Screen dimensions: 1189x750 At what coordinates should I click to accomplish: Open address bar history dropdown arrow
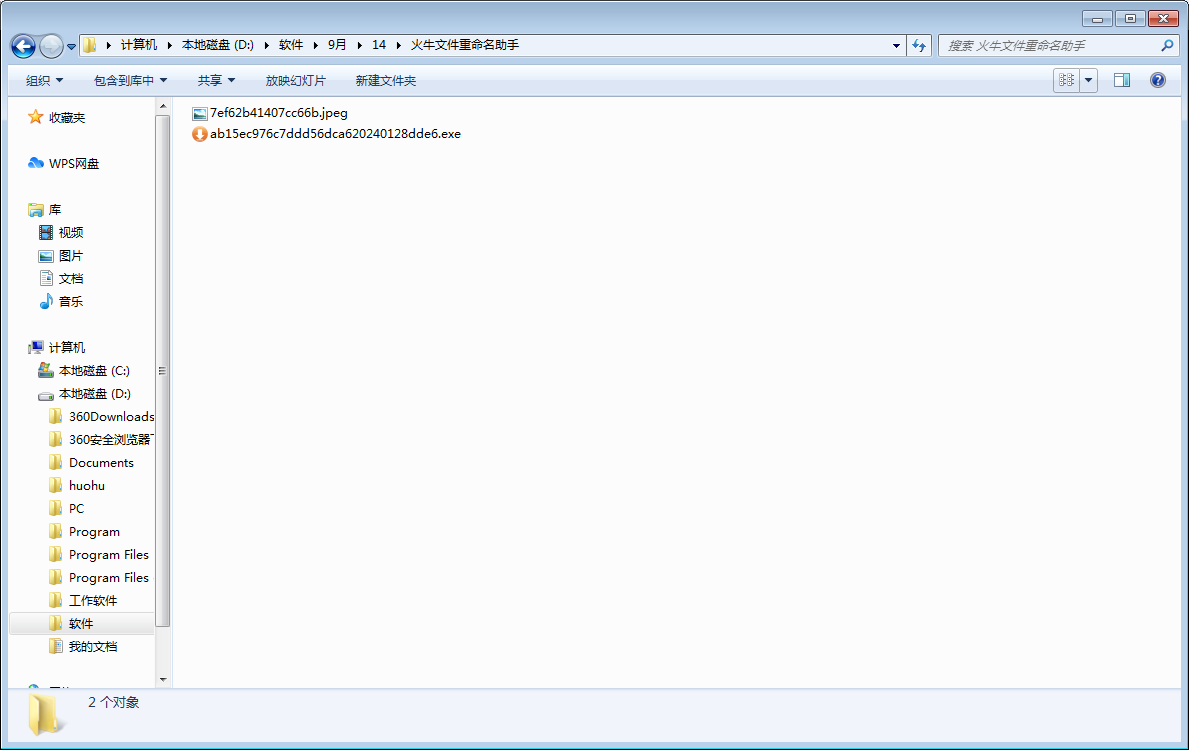pyautogui.click(x=896, y=46)
